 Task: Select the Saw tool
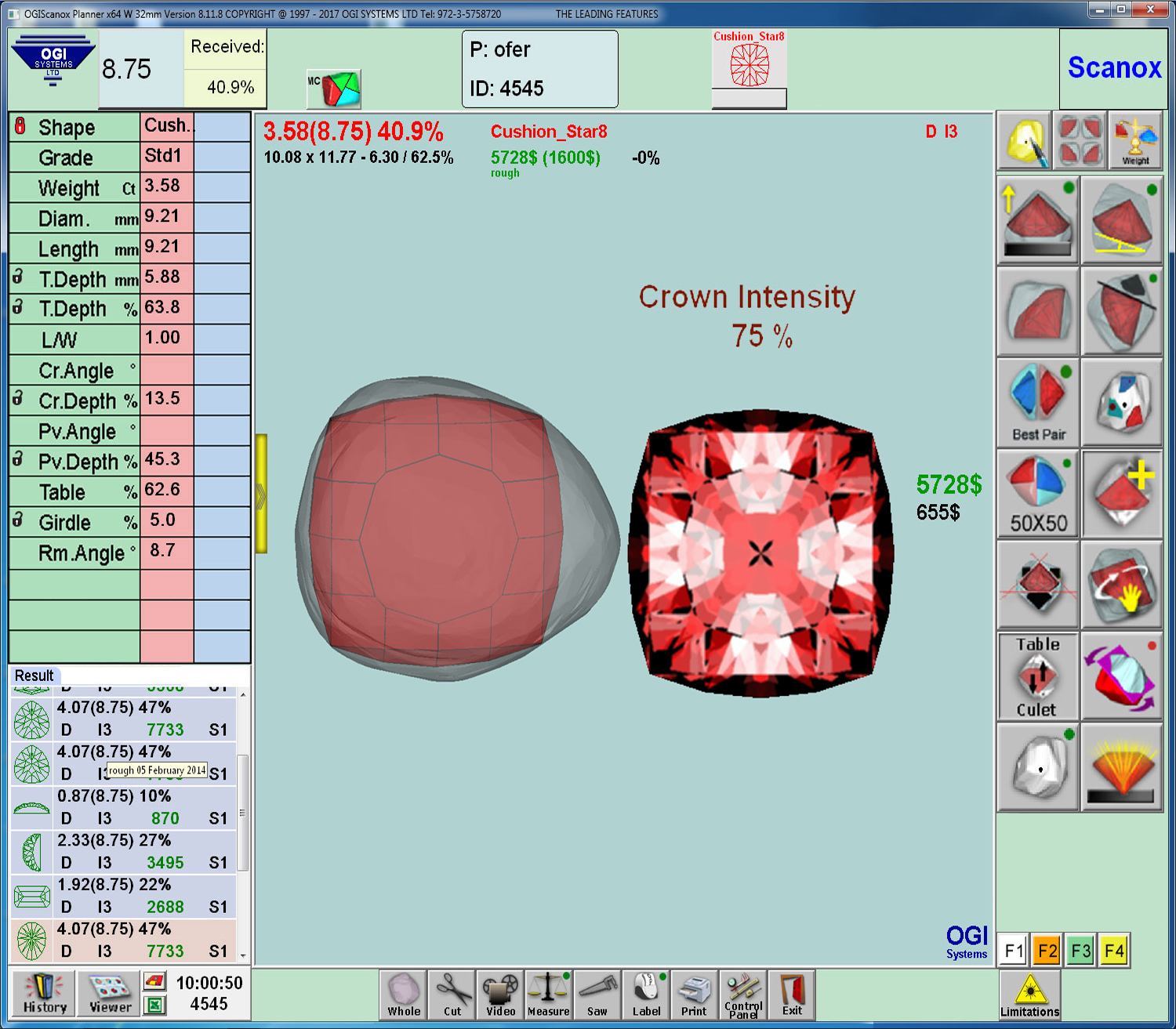597,994
